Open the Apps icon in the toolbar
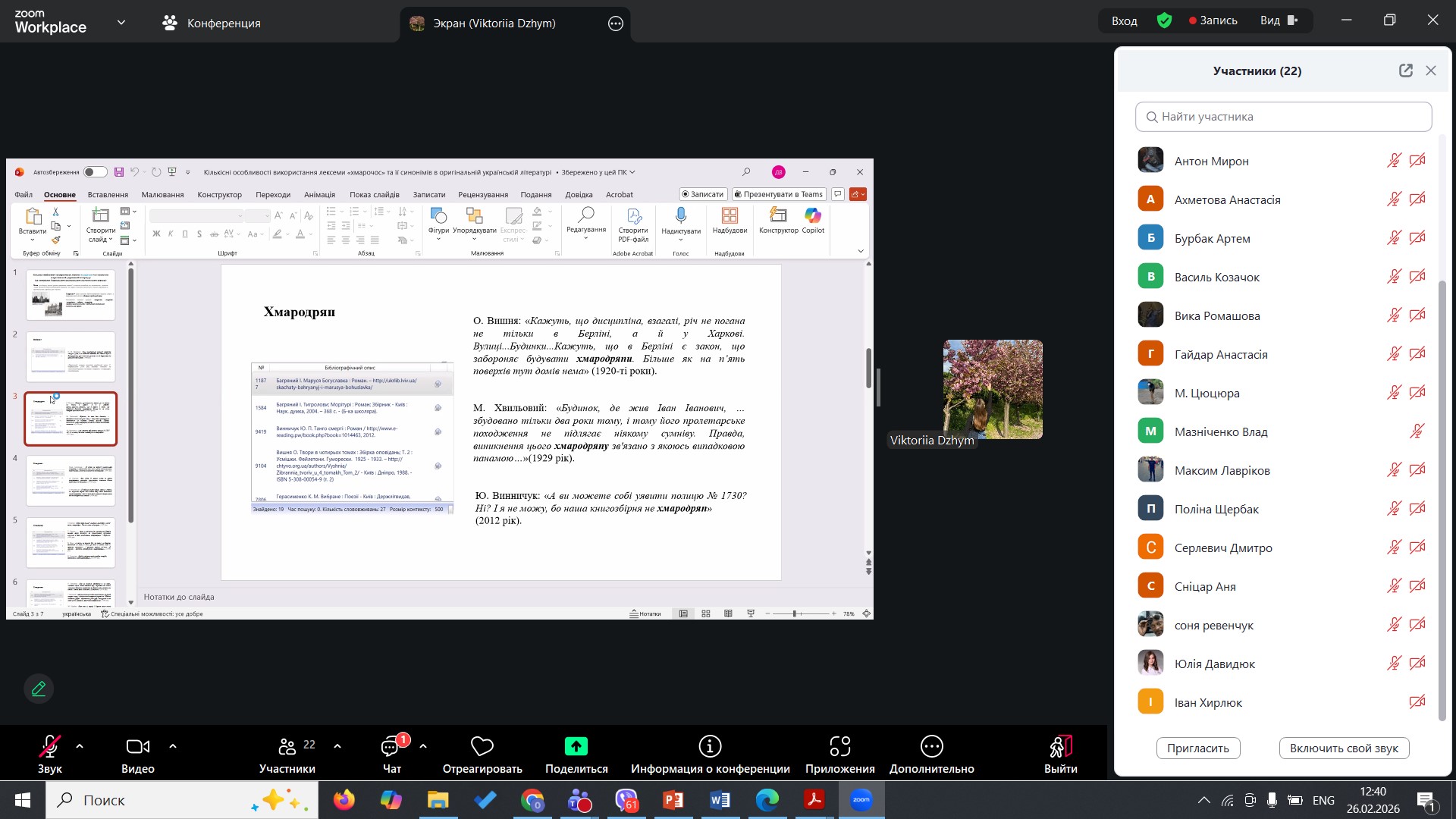 [x=839, y=747]
